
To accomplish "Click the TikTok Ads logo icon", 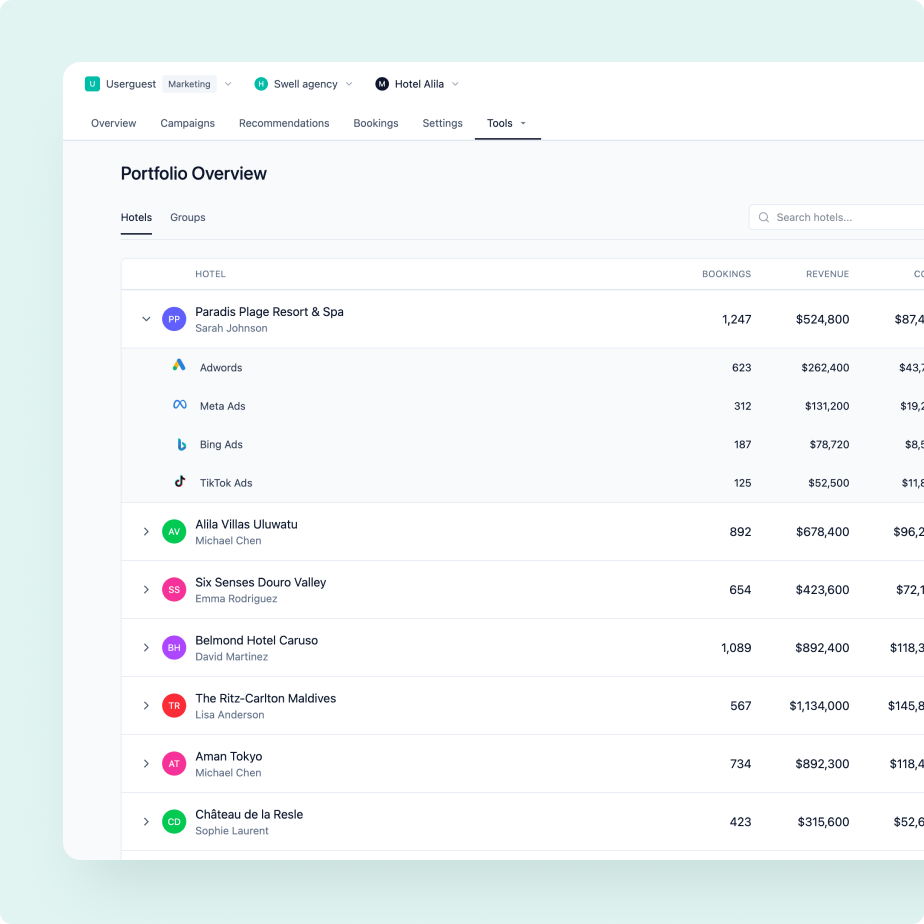I will pyautogui.click(x=180, y=481).
